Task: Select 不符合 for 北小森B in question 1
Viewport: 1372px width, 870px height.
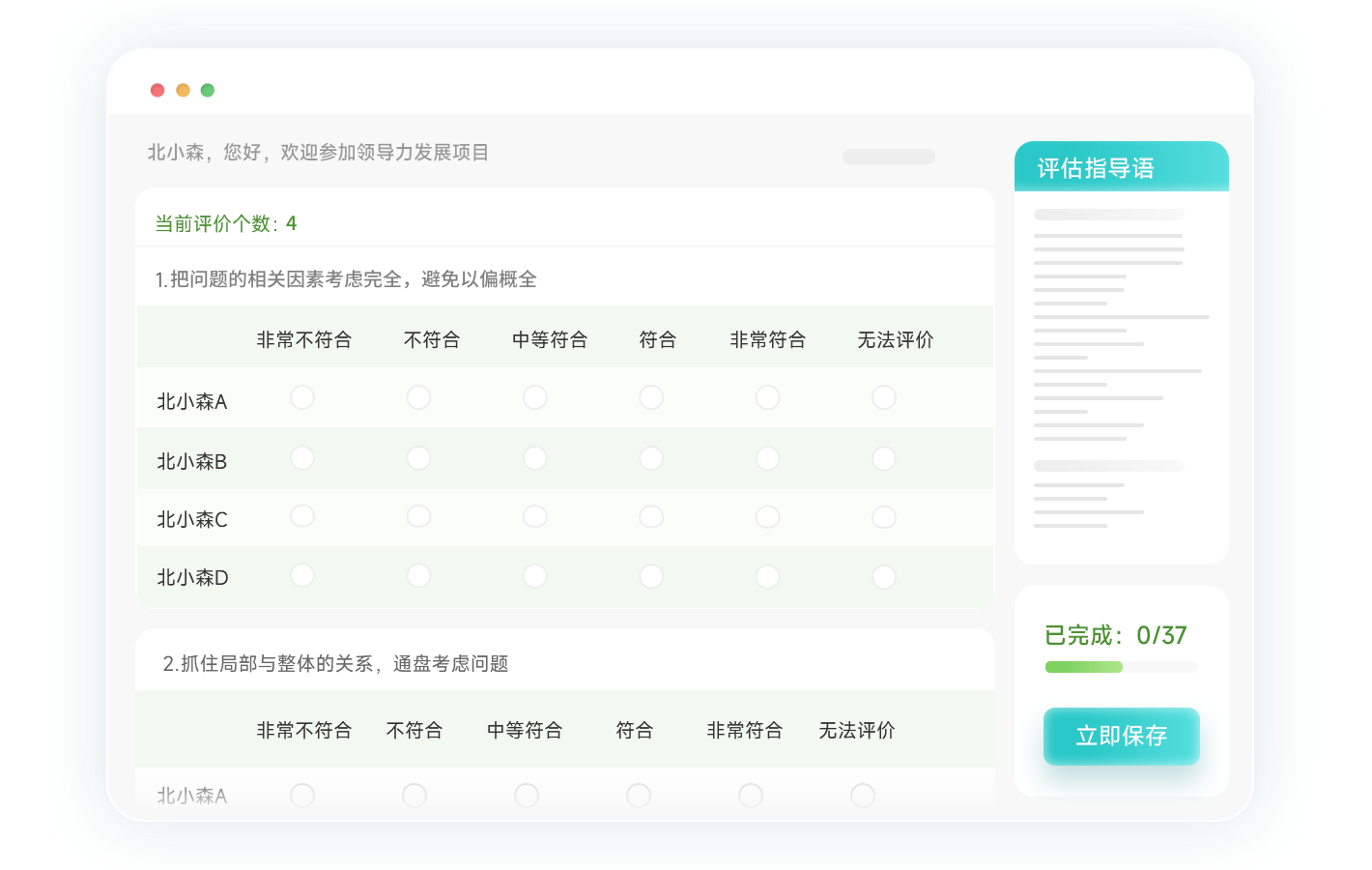Action: (418, 458)
